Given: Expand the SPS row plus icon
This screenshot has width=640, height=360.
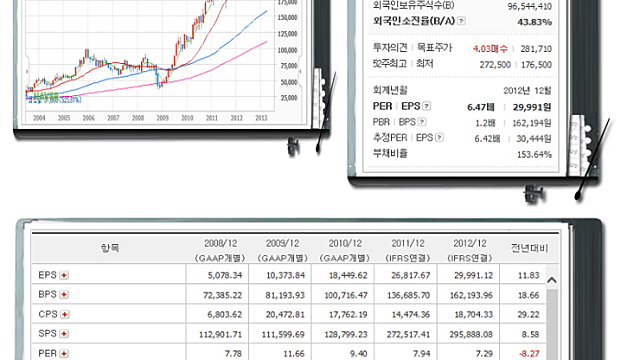Looking at the screenshot, I should [x=64, y=334].
